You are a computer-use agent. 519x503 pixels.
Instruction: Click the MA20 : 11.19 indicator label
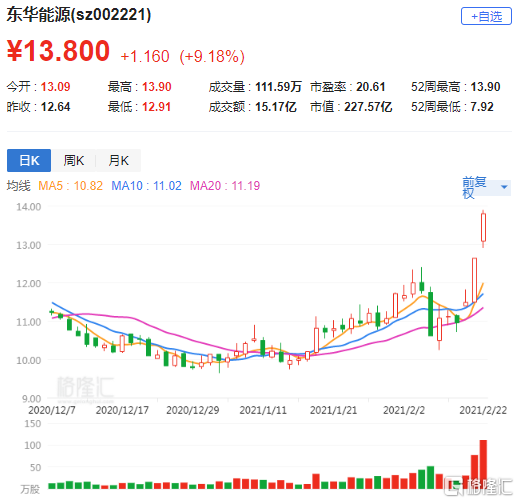click(x=225, y=185)
